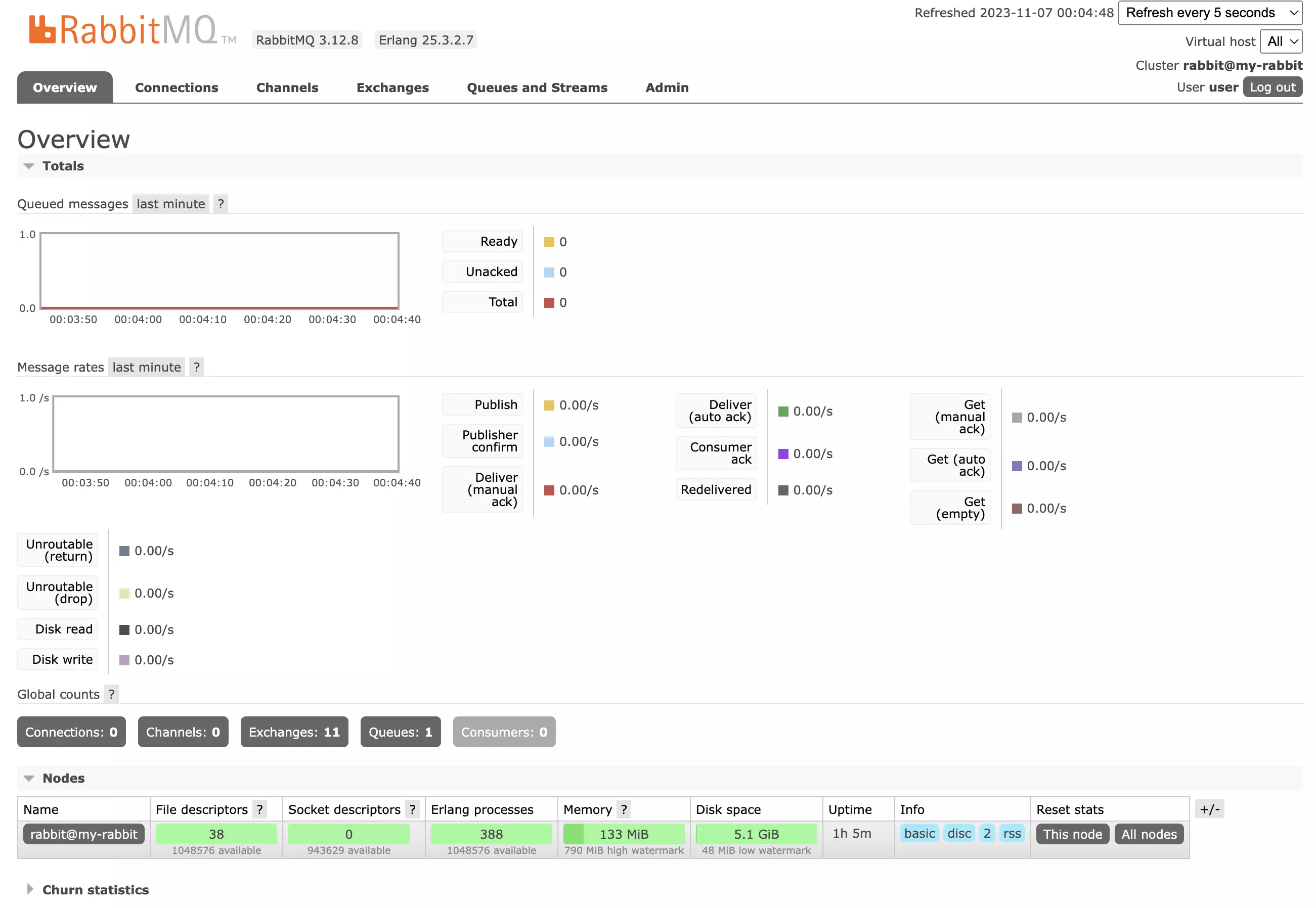Click the Unroutable (drop) label
This screenshot has height=908, width=1316.
(58, 592)
